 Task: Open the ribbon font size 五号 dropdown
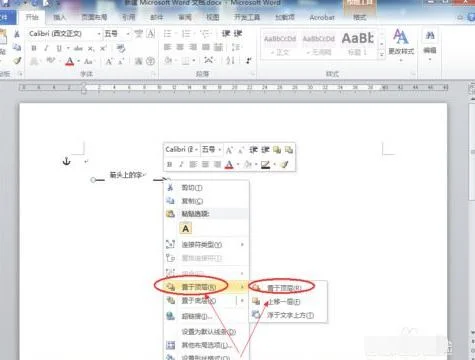[128, 34]
